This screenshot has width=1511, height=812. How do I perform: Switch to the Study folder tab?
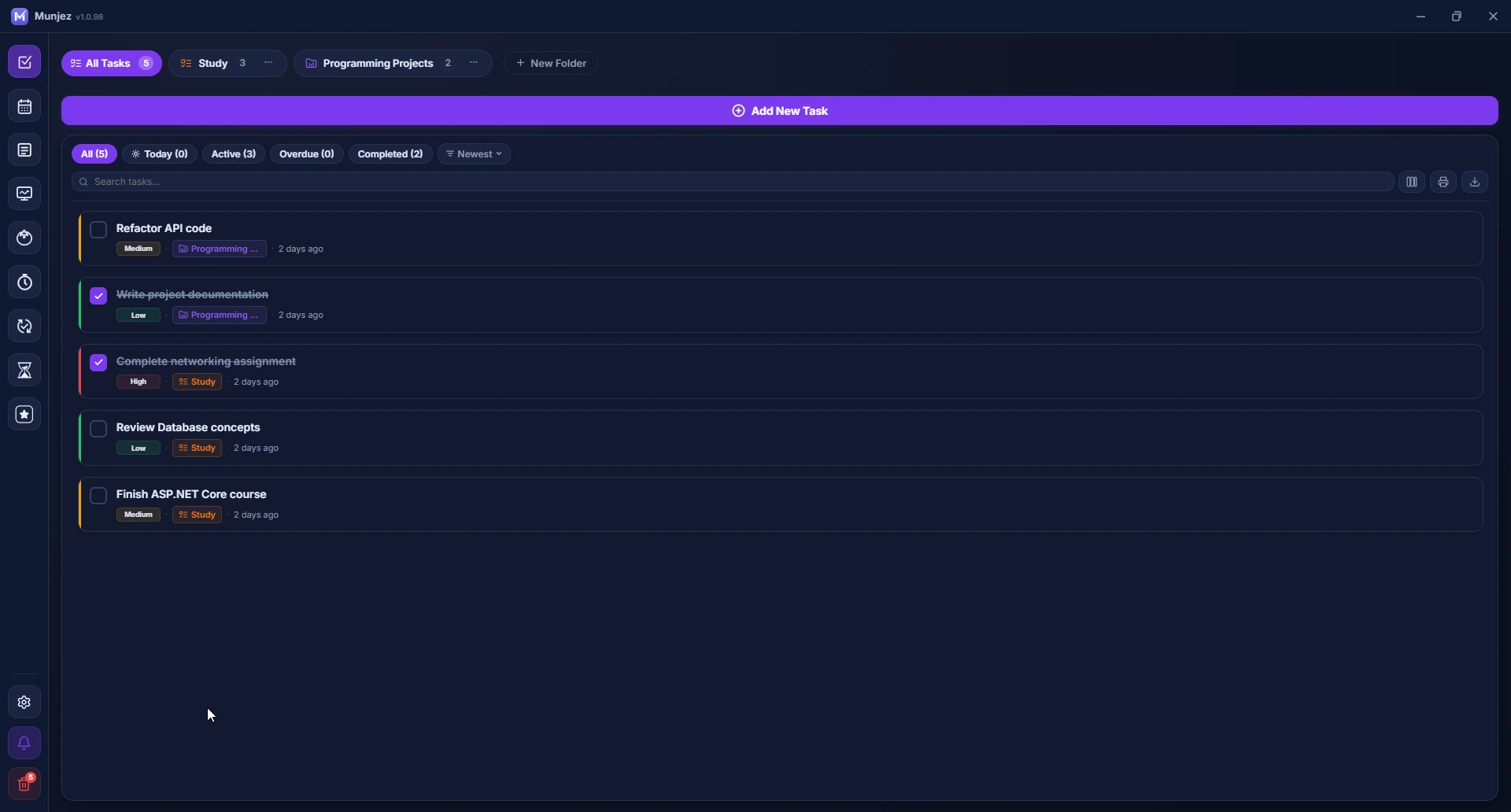click(x=214, y=63)
